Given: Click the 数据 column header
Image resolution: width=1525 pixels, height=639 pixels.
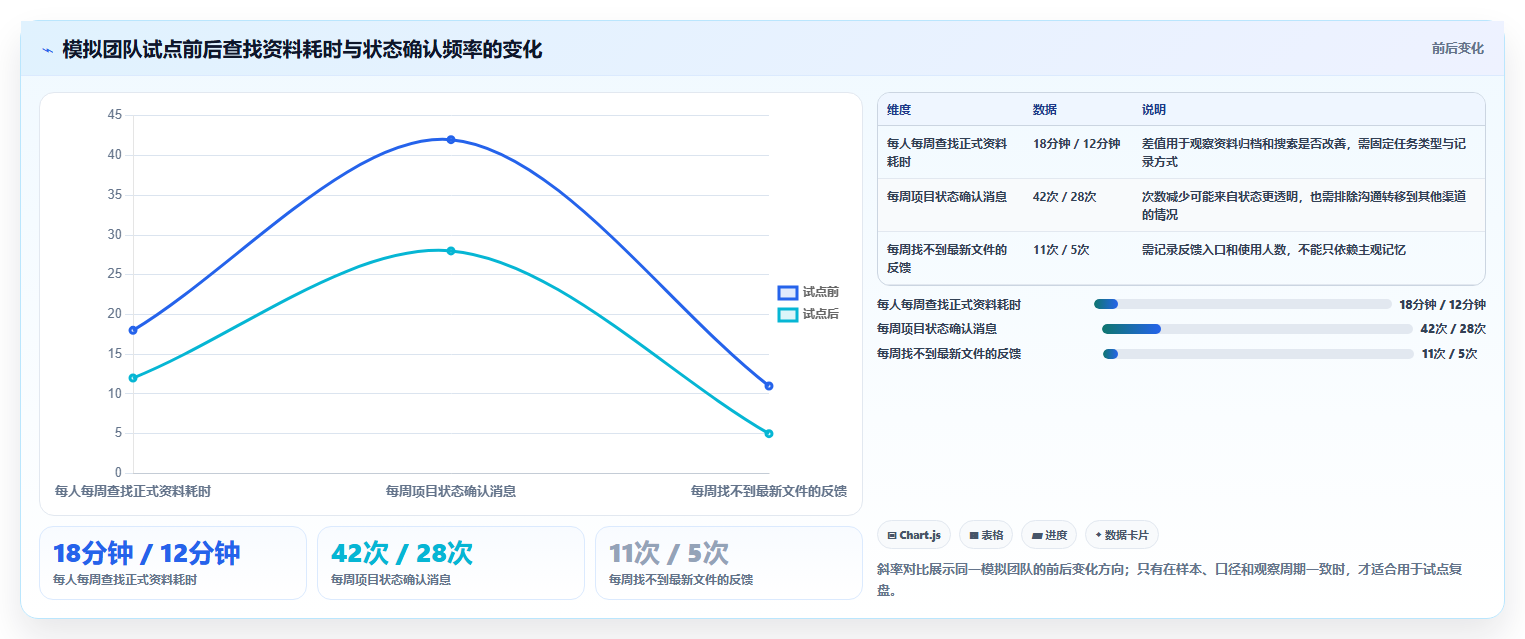Looking at the screenshot, I should pos(1045,110).
